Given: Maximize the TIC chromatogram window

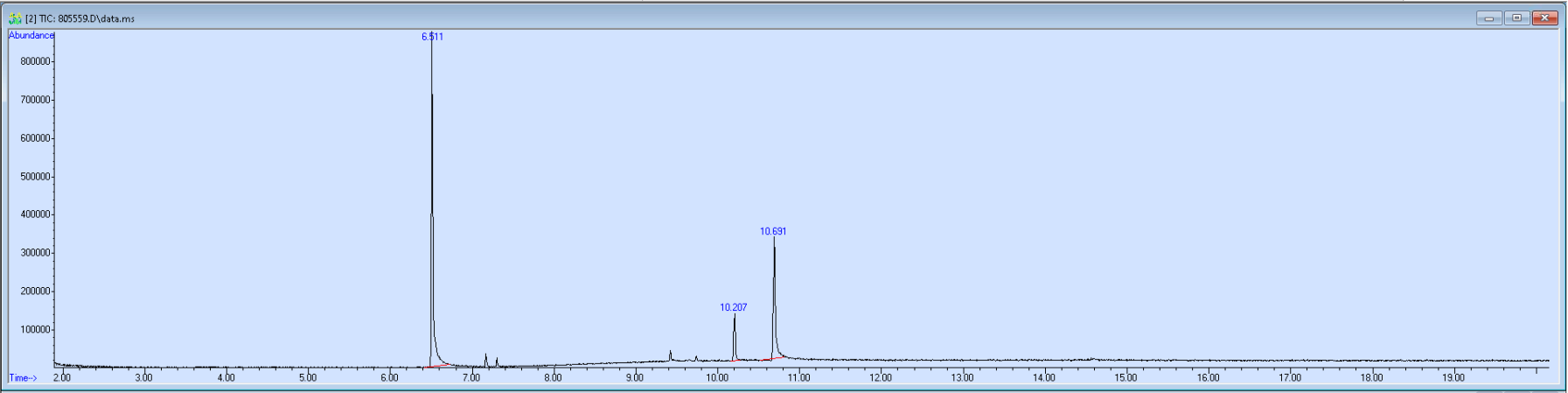Looking at the screenshot, I should coord(1516,18).
